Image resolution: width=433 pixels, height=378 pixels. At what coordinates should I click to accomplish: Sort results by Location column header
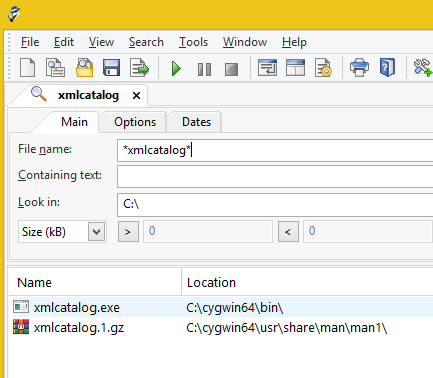coord(307,282)
